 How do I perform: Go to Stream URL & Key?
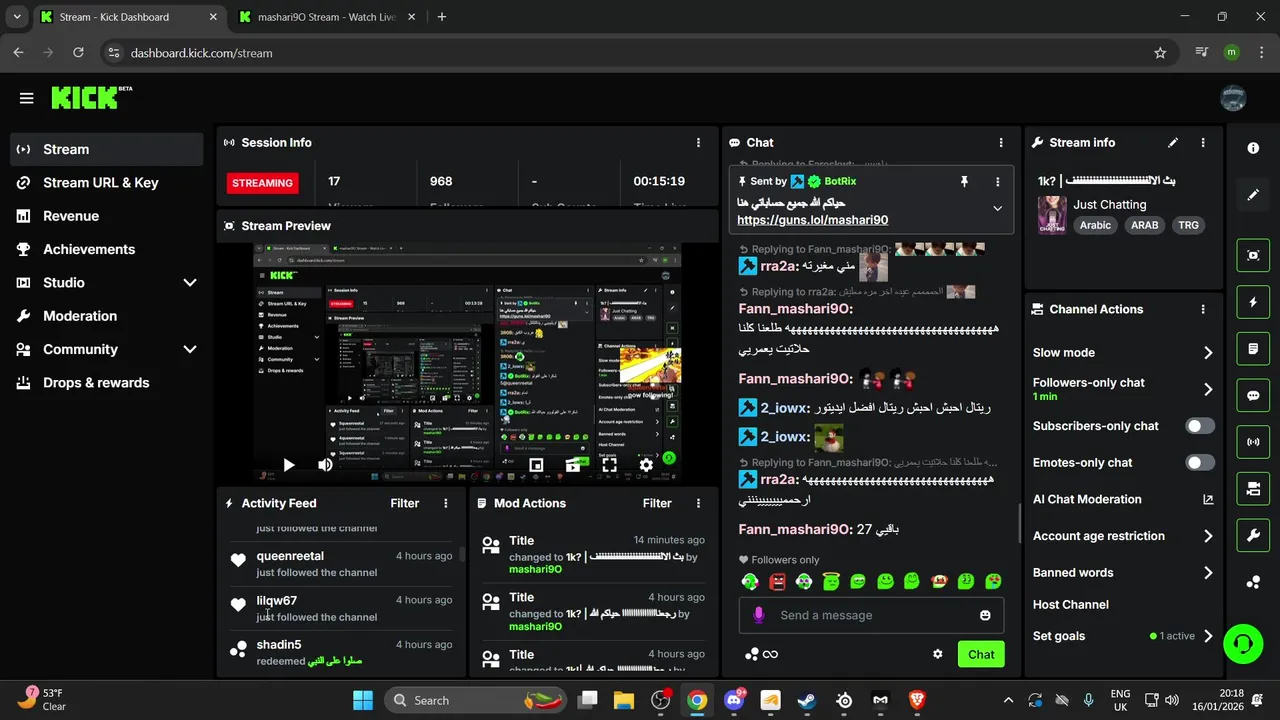point(107,183)
